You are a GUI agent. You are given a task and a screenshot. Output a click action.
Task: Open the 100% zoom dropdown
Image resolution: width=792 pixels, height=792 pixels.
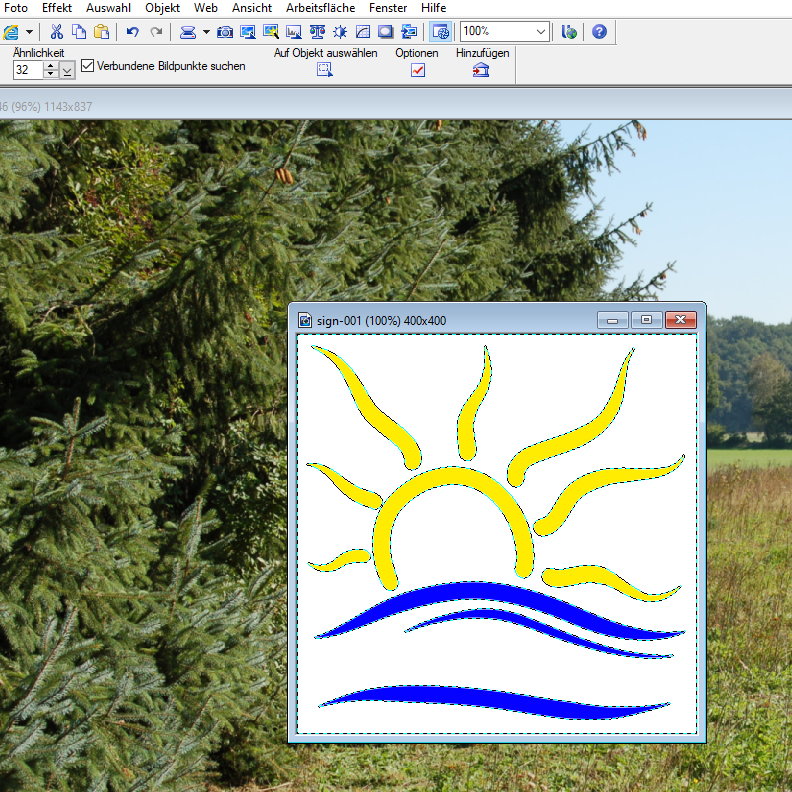click(541, 32)
